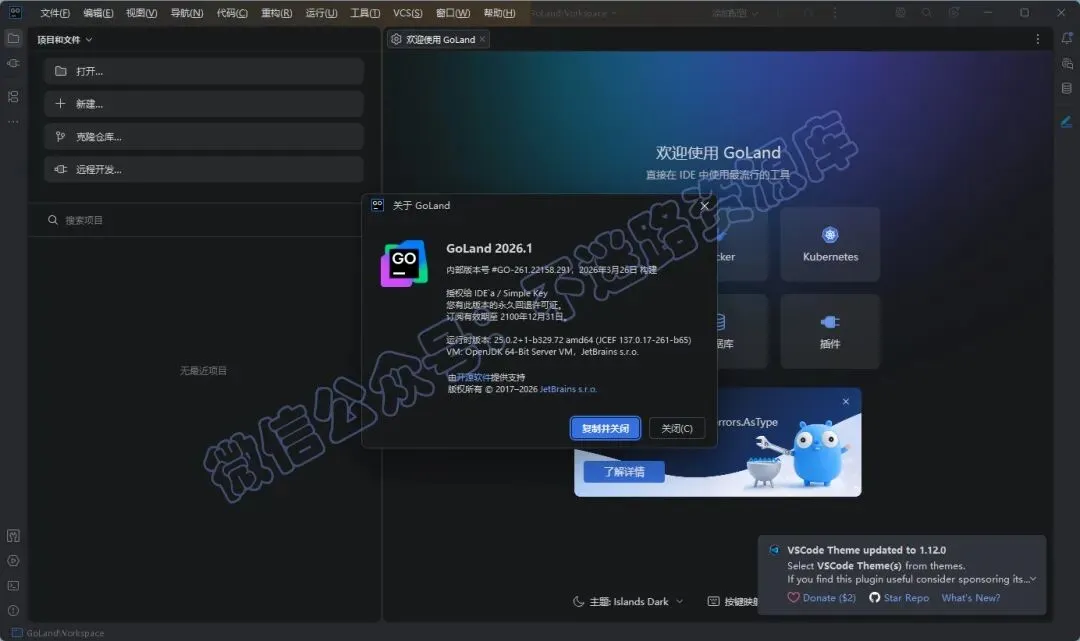The height and width of the screenshot is (641, 1080).
Task: Open the Database tool window icon
Action: click(x=1067, y=88)
